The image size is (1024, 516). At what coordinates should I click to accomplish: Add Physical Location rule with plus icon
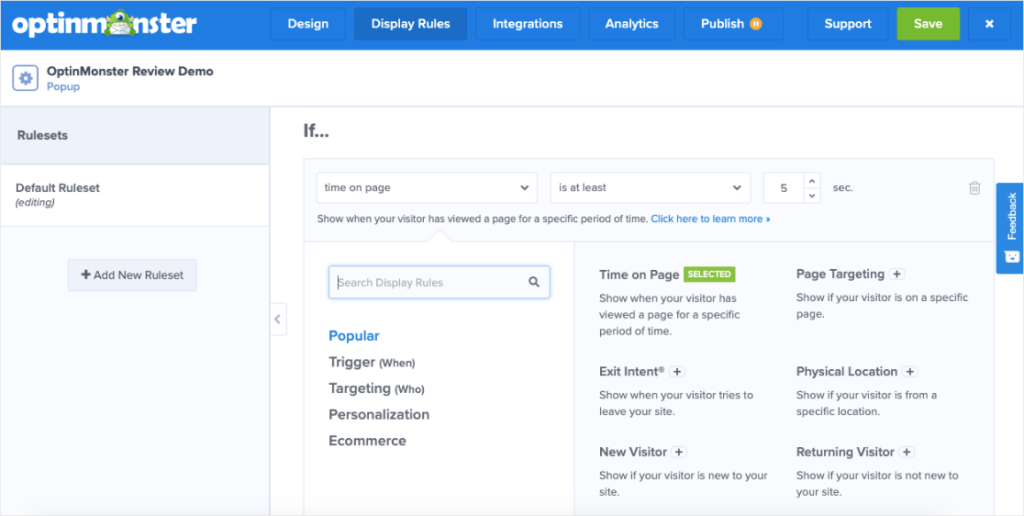pos(910,372)
